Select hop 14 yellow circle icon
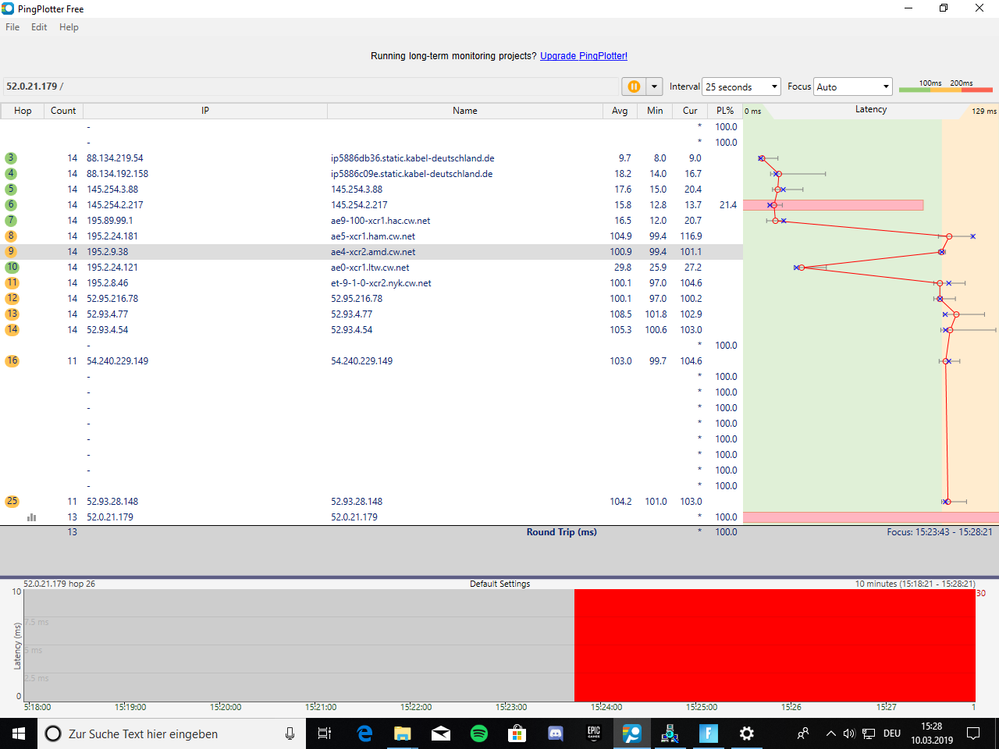The width and height of the screenshot is (999, 749). coord(11,329)
